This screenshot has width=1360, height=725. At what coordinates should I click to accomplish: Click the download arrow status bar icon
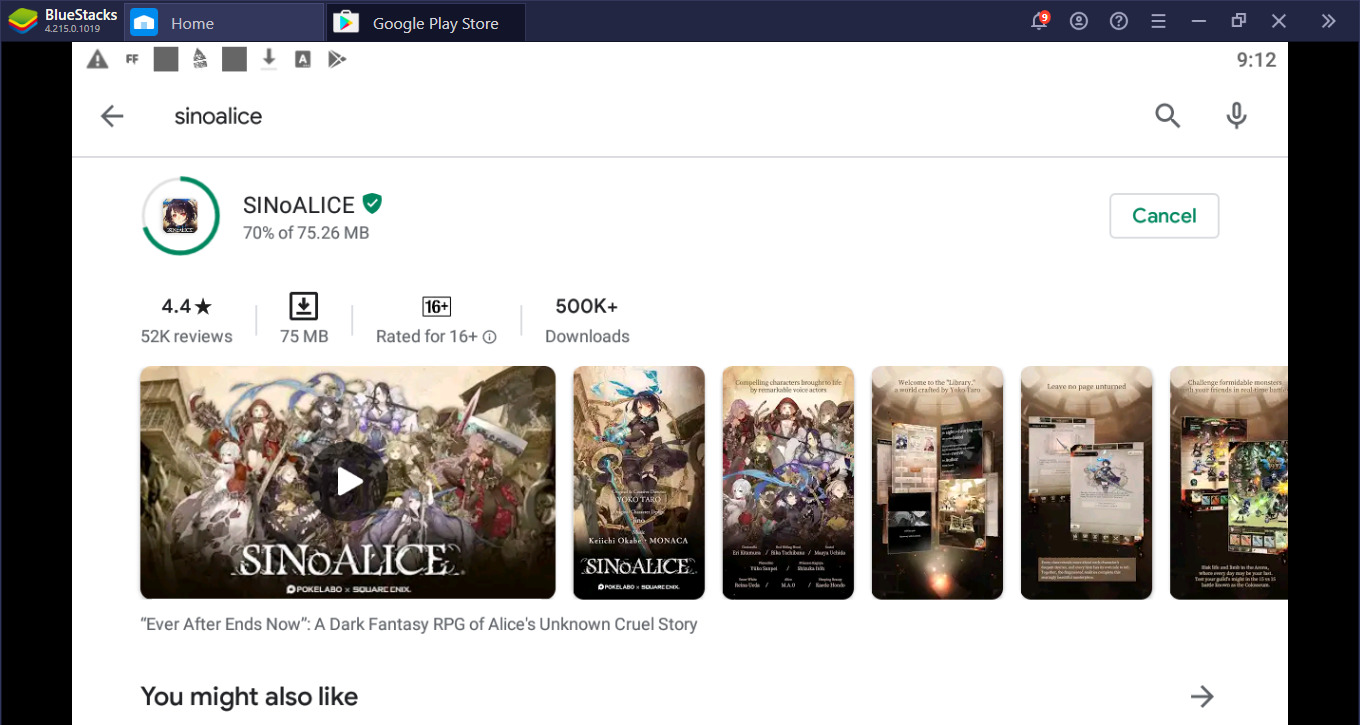coord(268,59)
